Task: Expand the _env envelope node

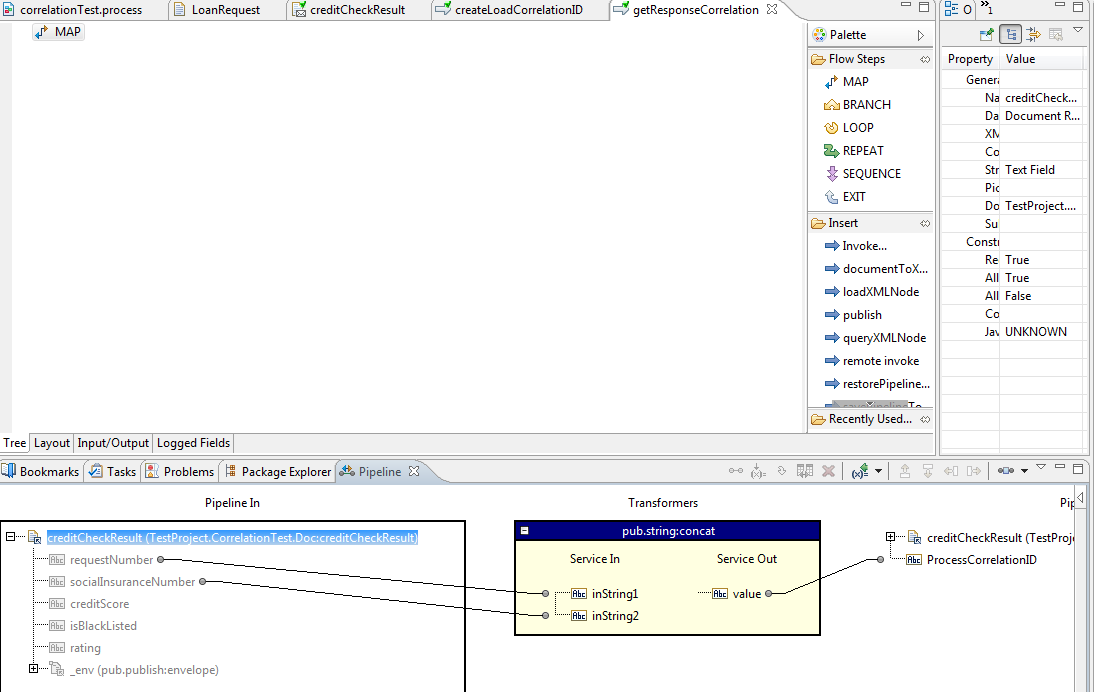Action: pyautogui.click(x=33, y=669)
